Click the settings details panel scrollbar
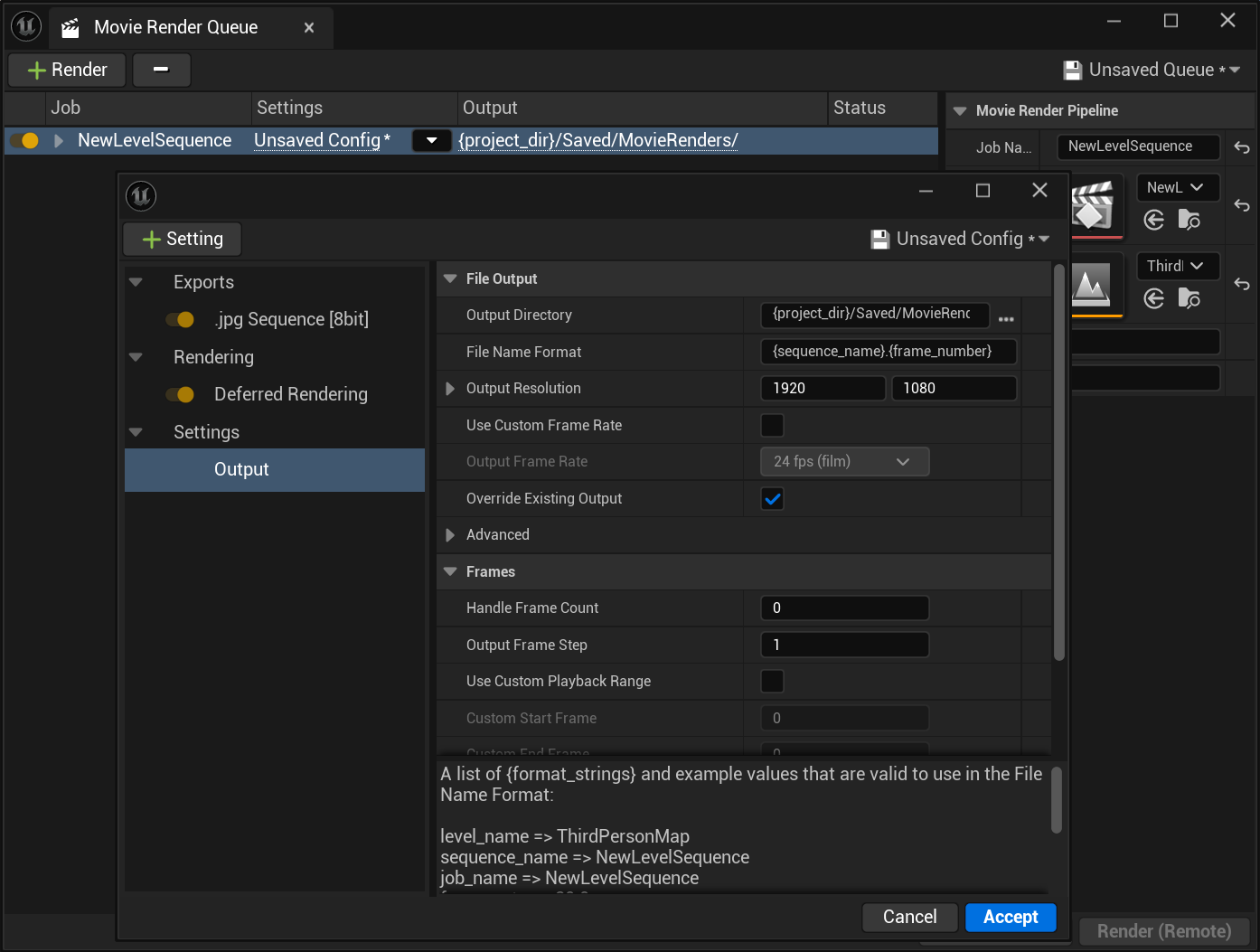 [x=1059, y=462]
